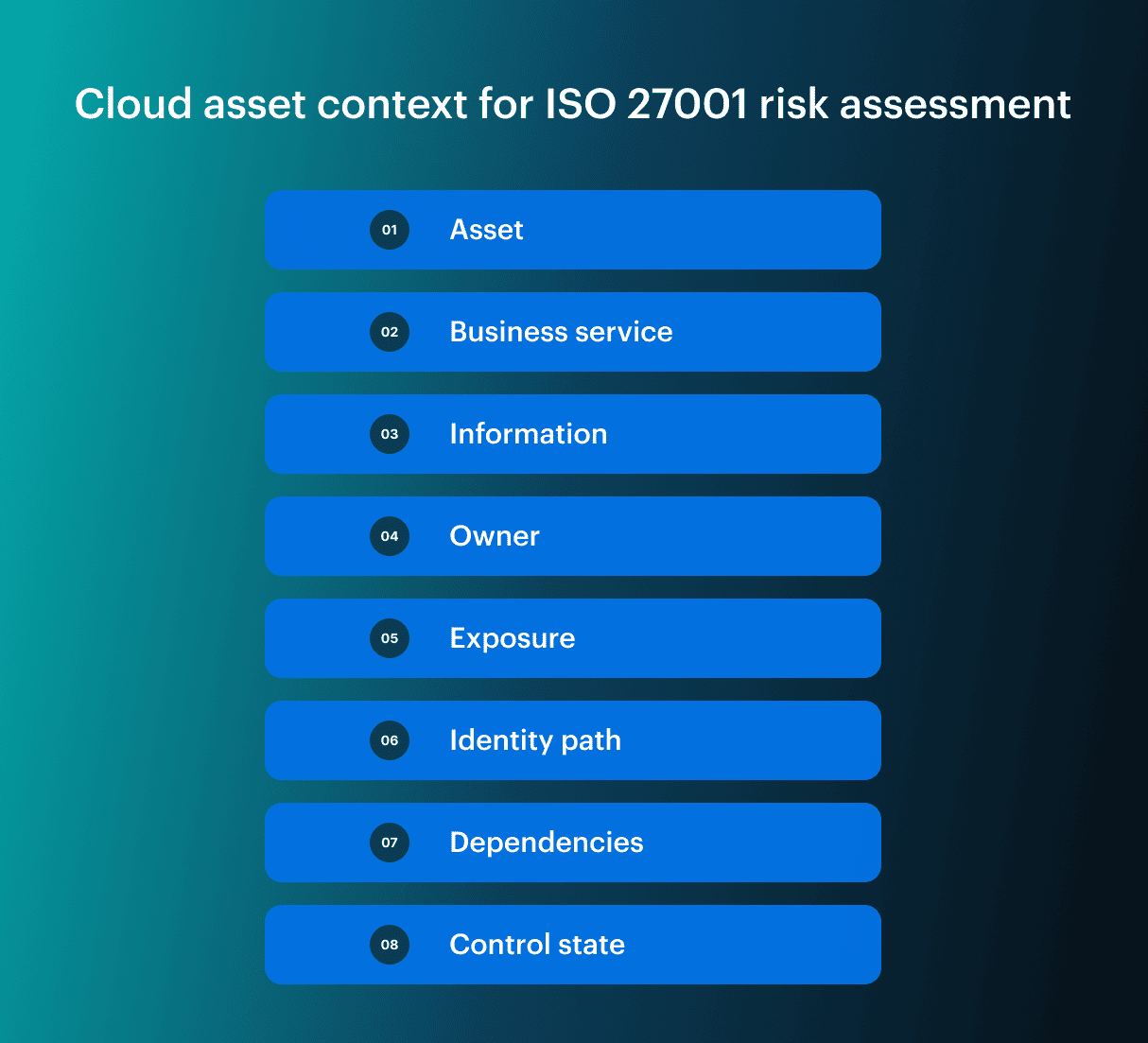Select the 'Business service' label
The image size is (1148, 1043).
[561, 332]
